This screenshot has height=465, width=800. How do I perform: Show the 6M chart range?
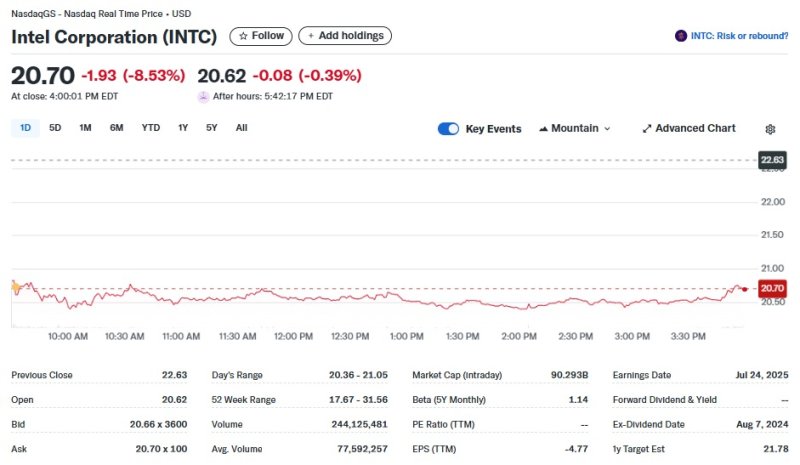point(116,128)
